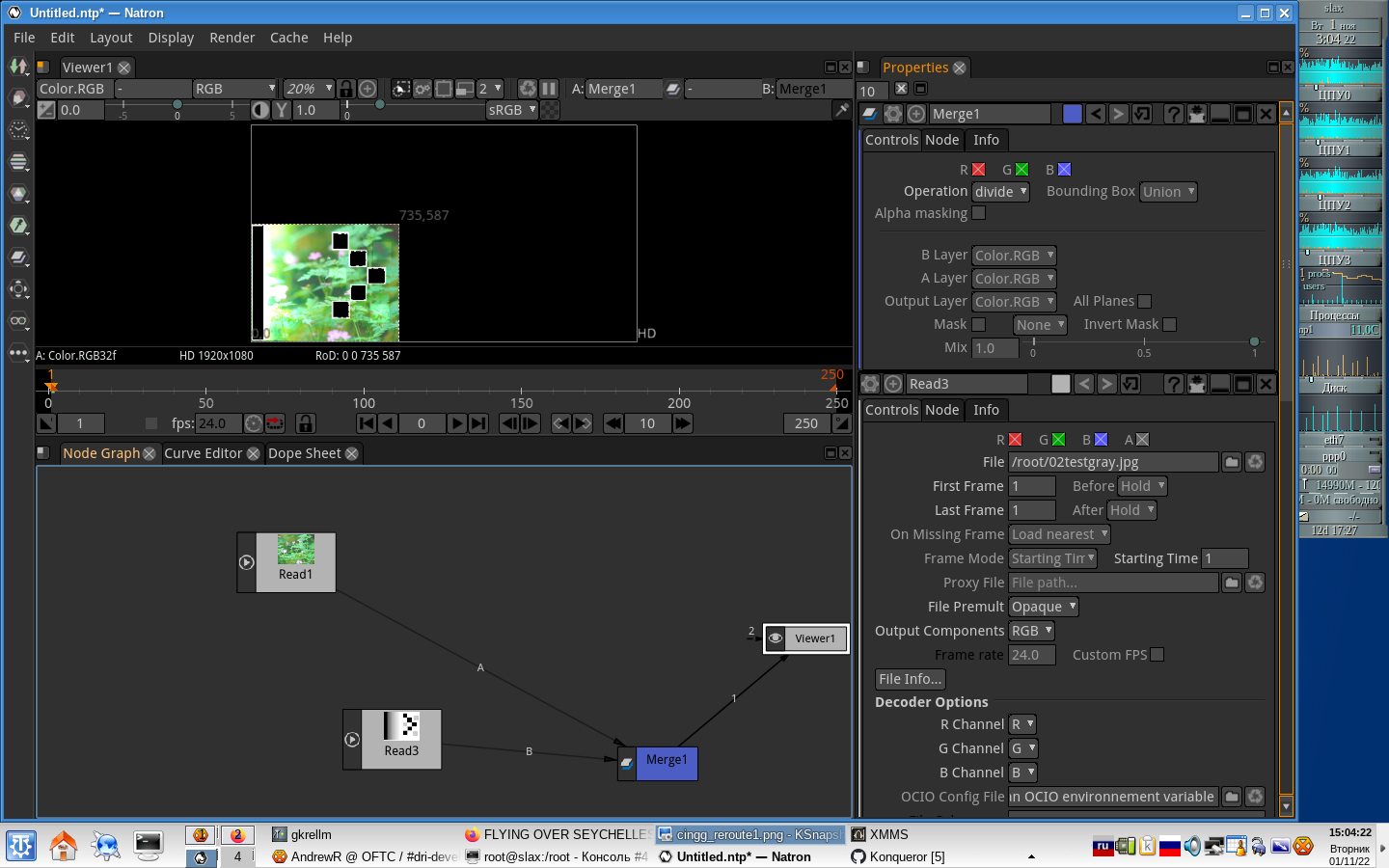Screen dimensions: 1389x868
Task: Click the viewer color picker eyedropper icon
Action: pyautogui.click(x=842, y=110)
